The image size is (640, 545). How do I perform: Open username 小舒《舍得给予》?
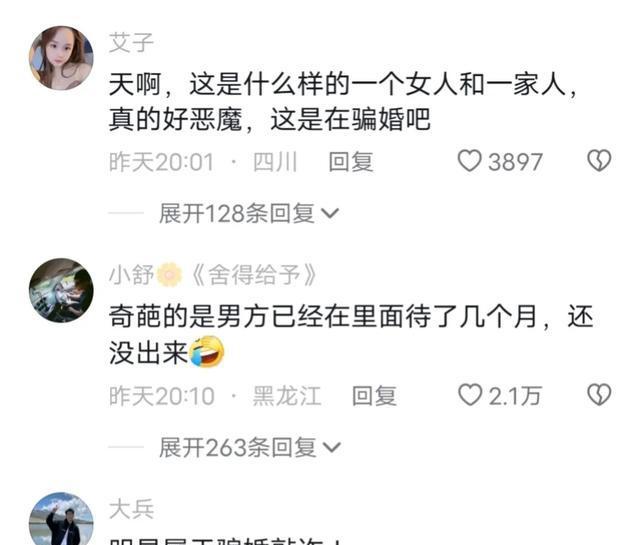point(213,275)
